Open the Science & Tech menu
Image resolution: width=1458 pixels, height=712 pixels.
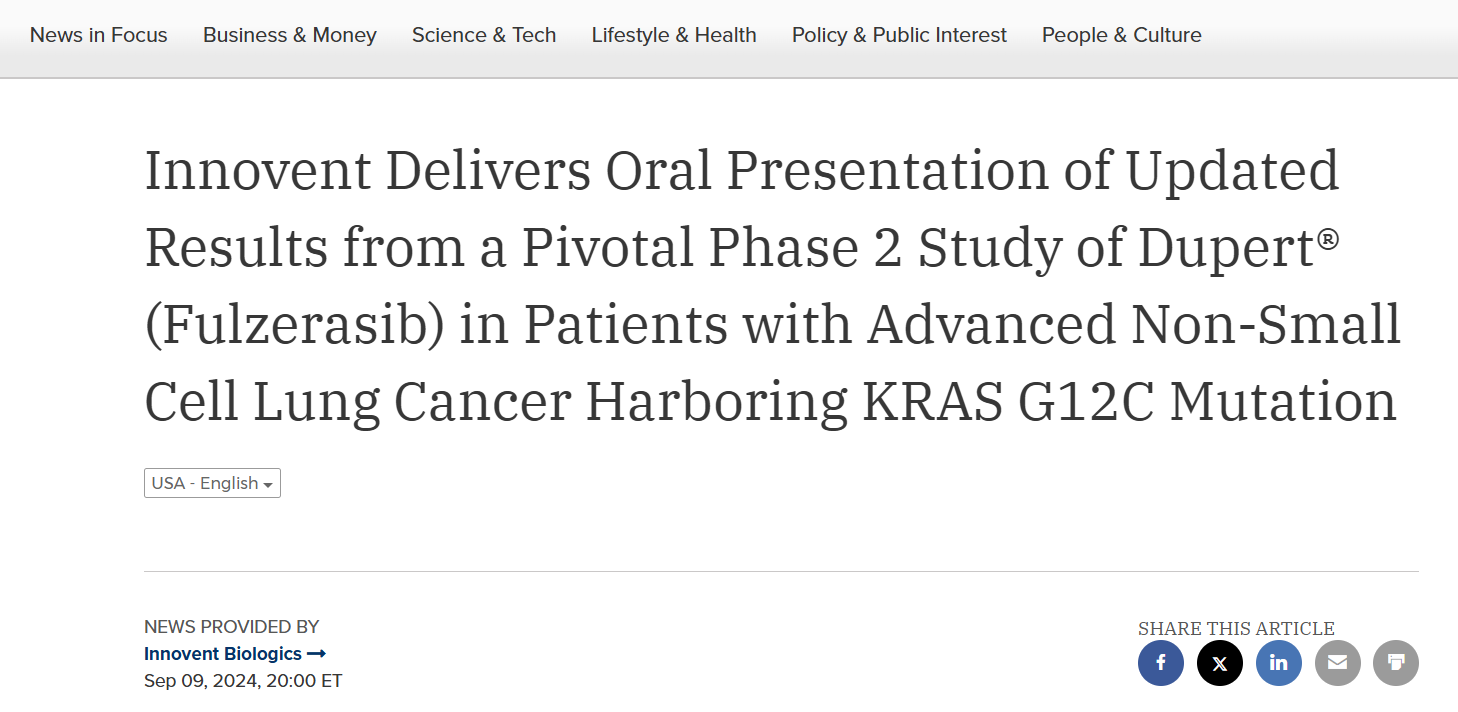[x=484, y=35]
